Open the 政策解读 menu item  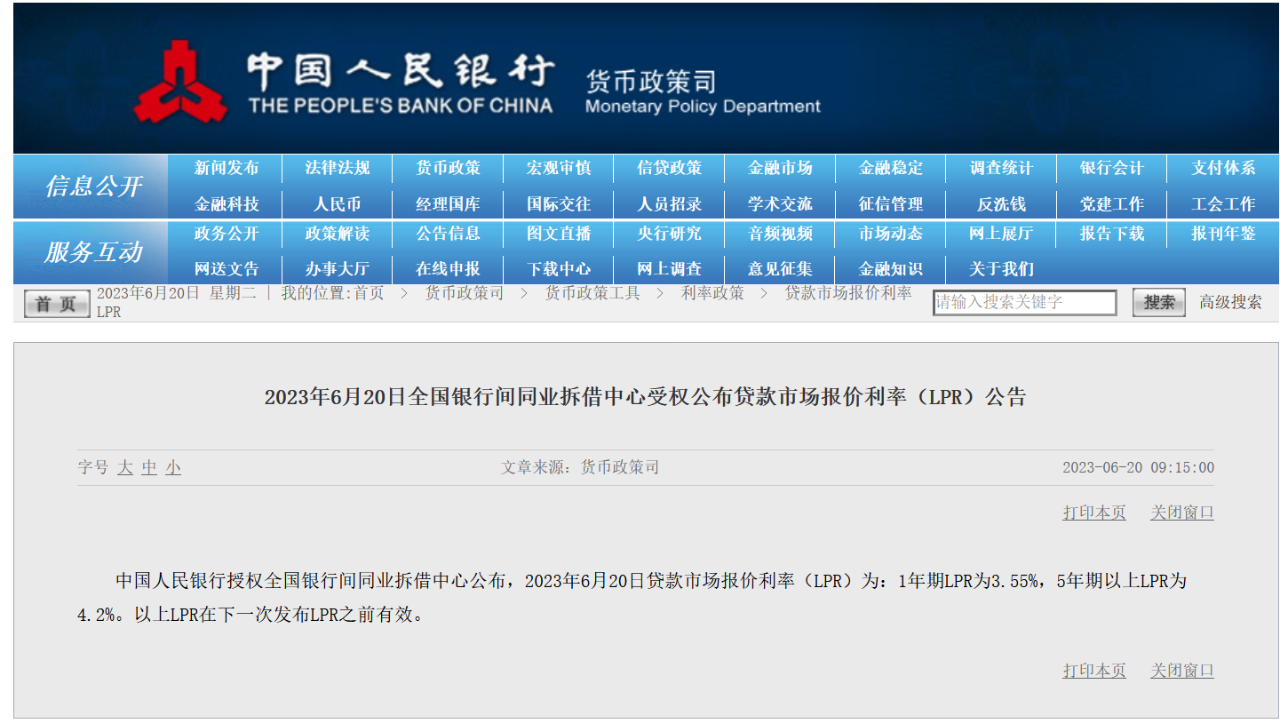tap(337, 233)
